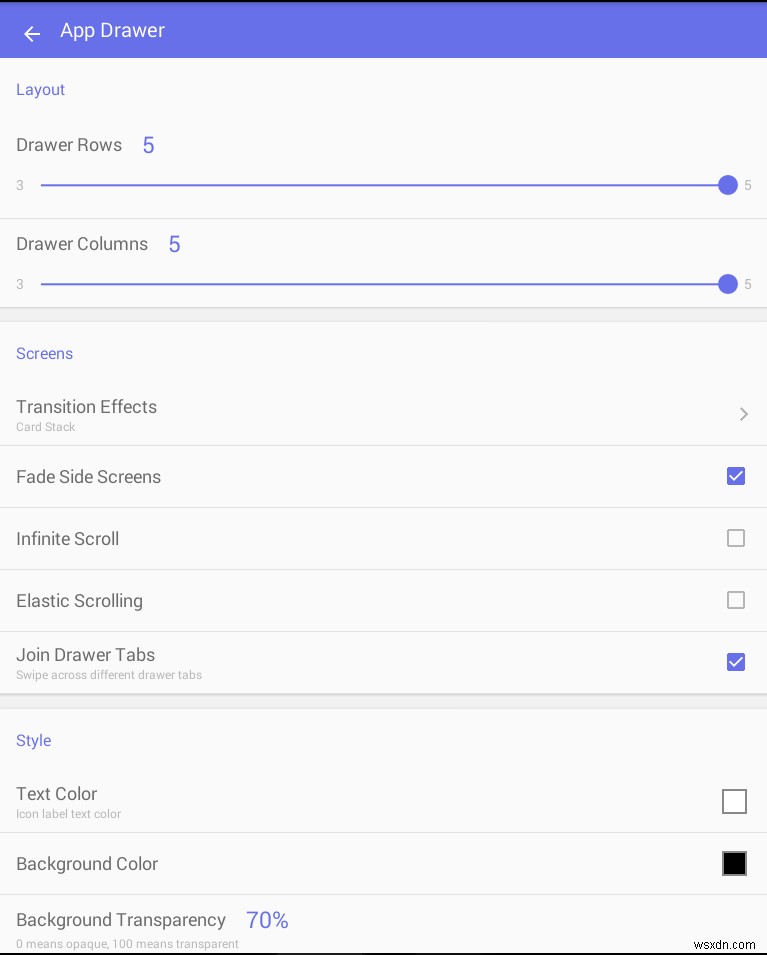767x955 pixels.
Task: Enable Elastic Scrolling
Action: (736, 600)
